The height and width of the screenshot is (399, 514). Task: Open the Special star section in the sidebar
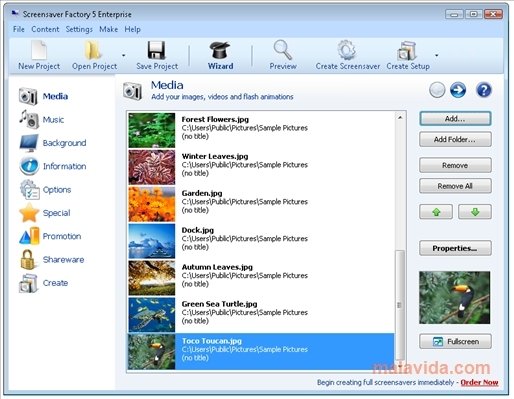click(45, 213)
